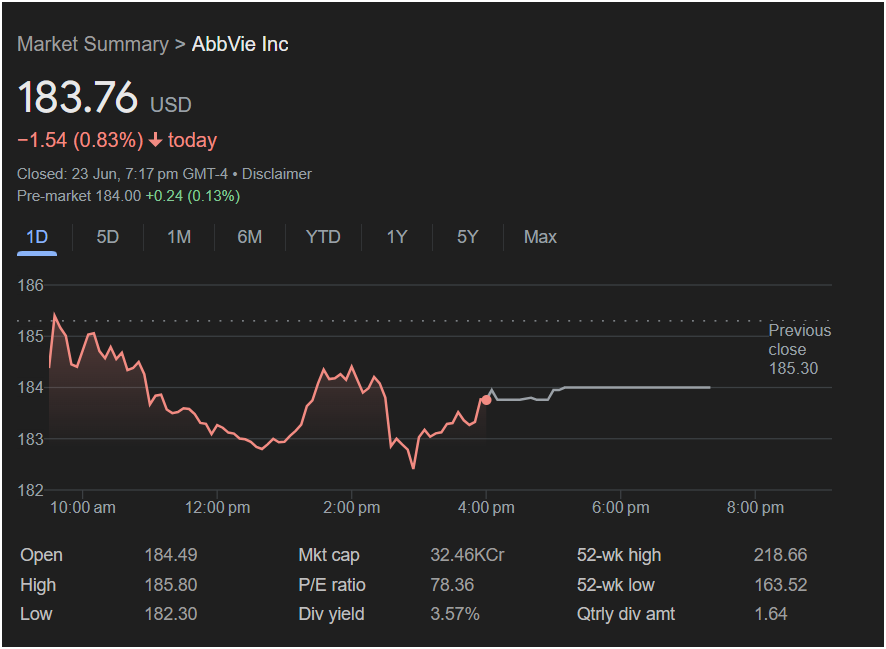Click the 6:00 pm axis label
Screen dimensions: 886x649
point(620,507)
